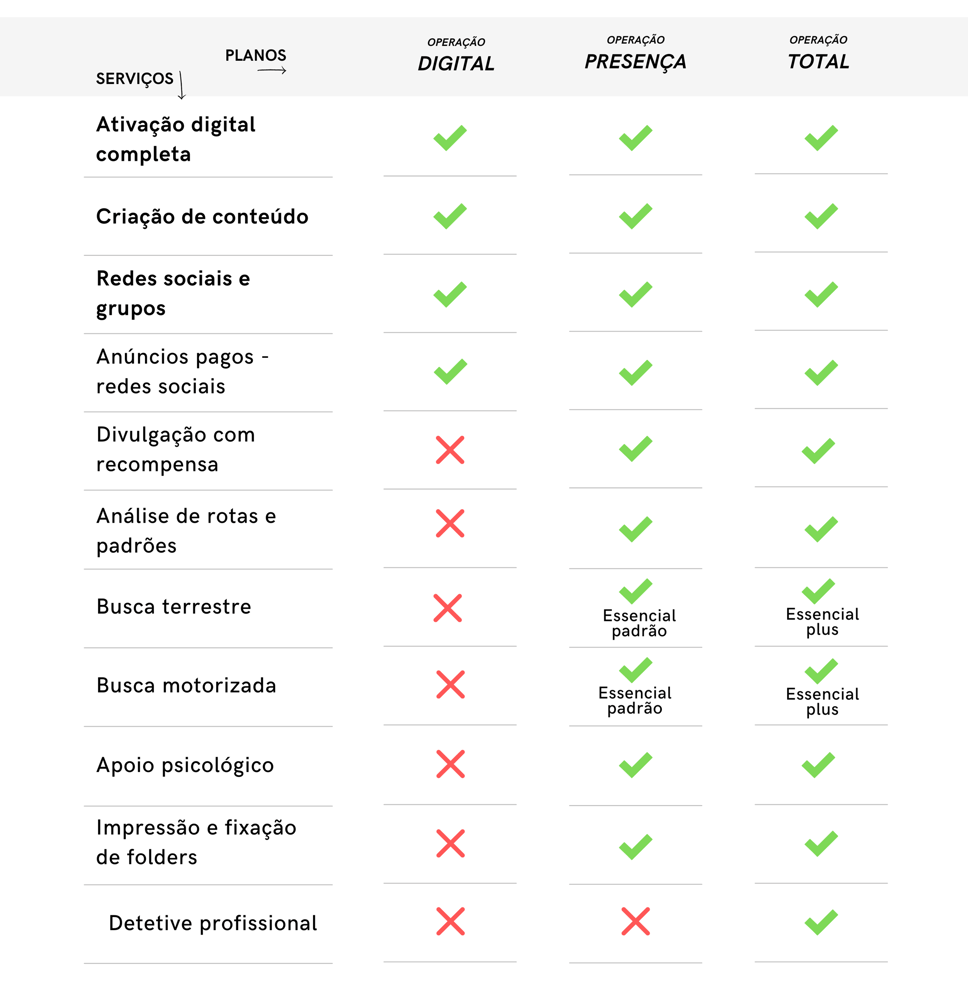
Task: Click the red X for Análise de rotas under DIGITAL
Action: pyautogui.click(x=450, y=524)
